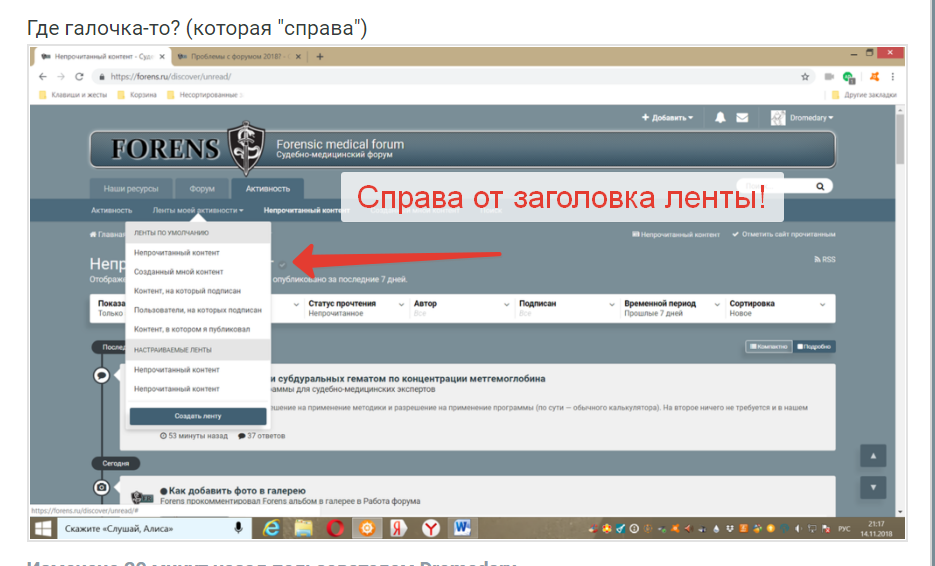935x566 pixels.
Task: Expand 'Статус прочтения' filter
Action: pos(356,308)
